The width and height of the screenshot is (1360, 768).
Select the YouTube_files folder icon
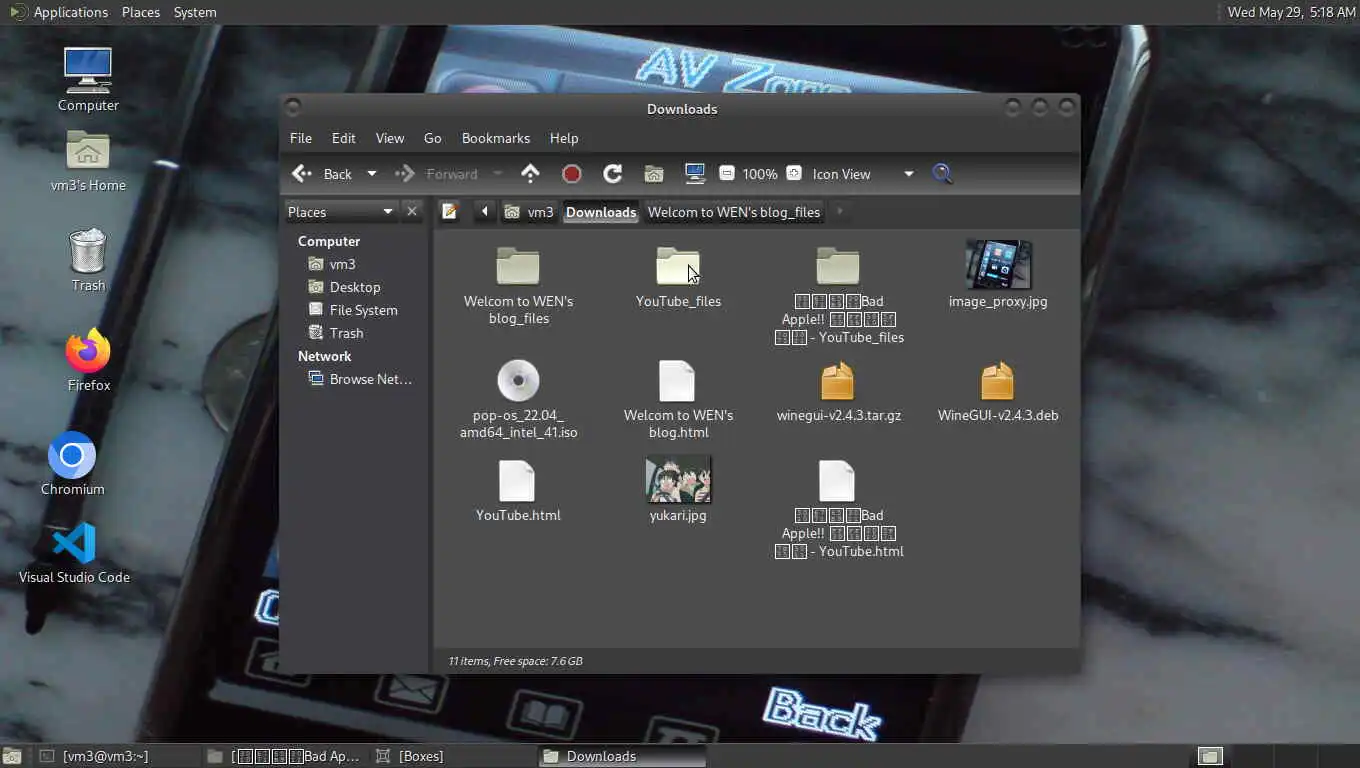678,266
